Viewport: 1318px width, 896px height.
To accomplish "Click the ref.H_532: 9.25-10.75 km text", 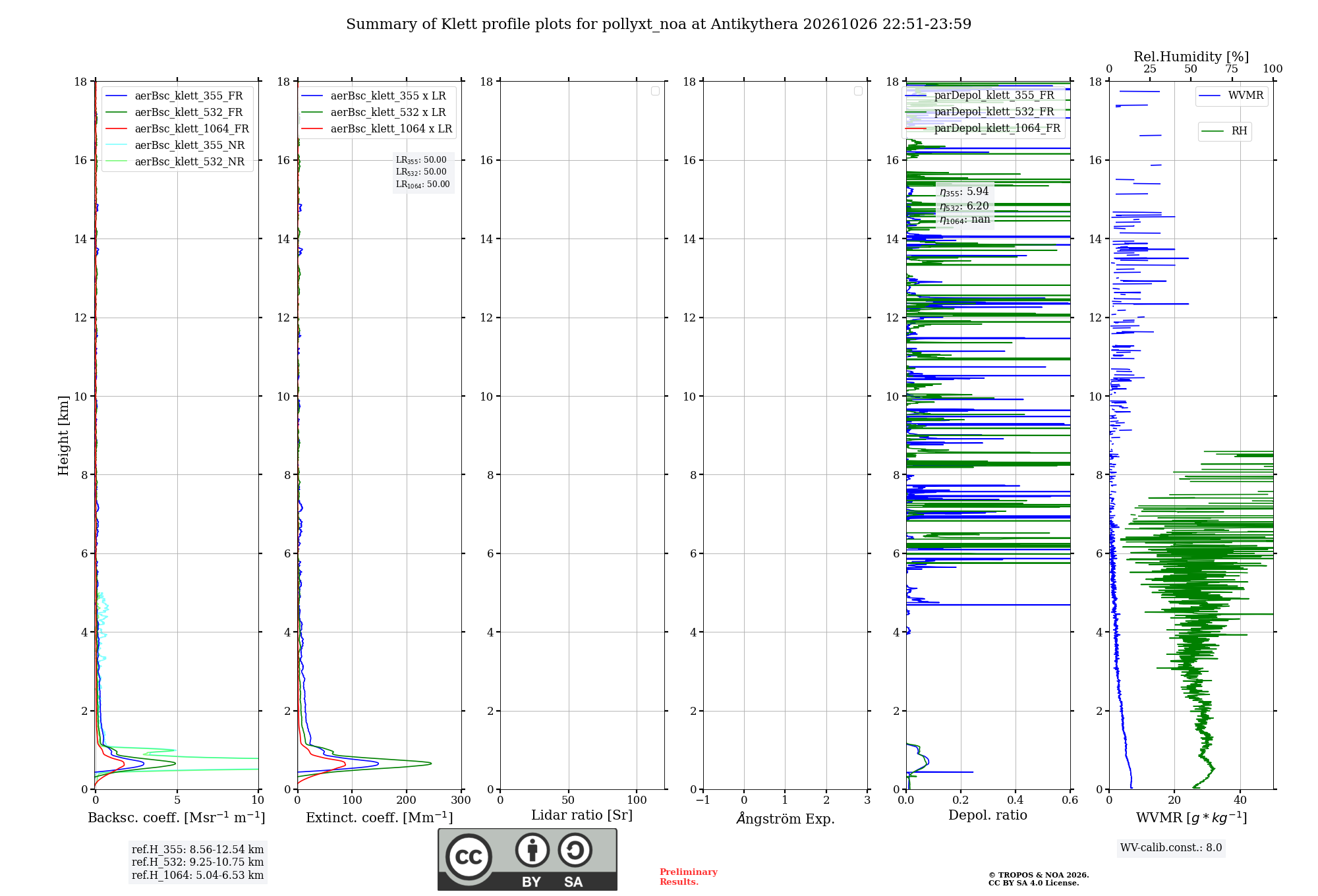I will tap(198, 862).
